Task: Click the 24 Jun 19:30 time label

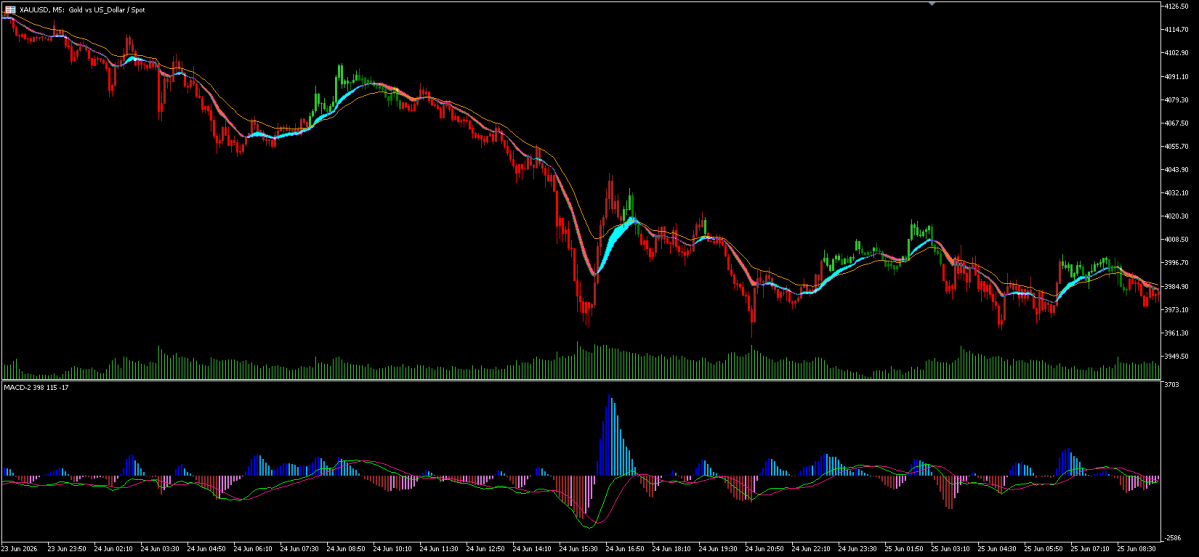Action: (x=719, y=549)
